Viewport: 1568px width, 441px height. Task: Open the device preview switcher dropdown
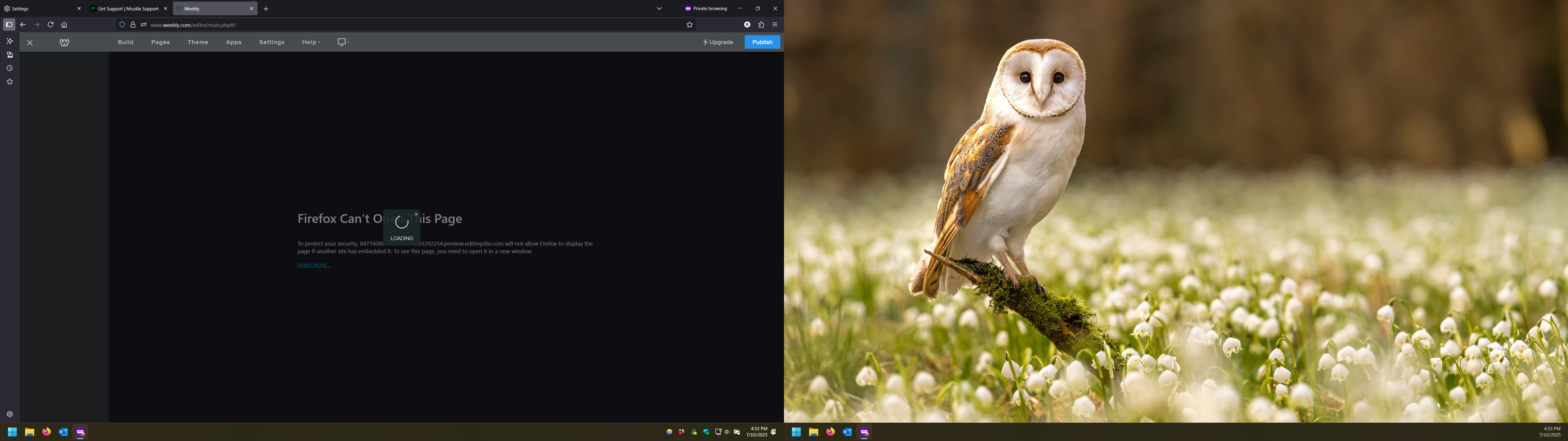pos(343,42)
